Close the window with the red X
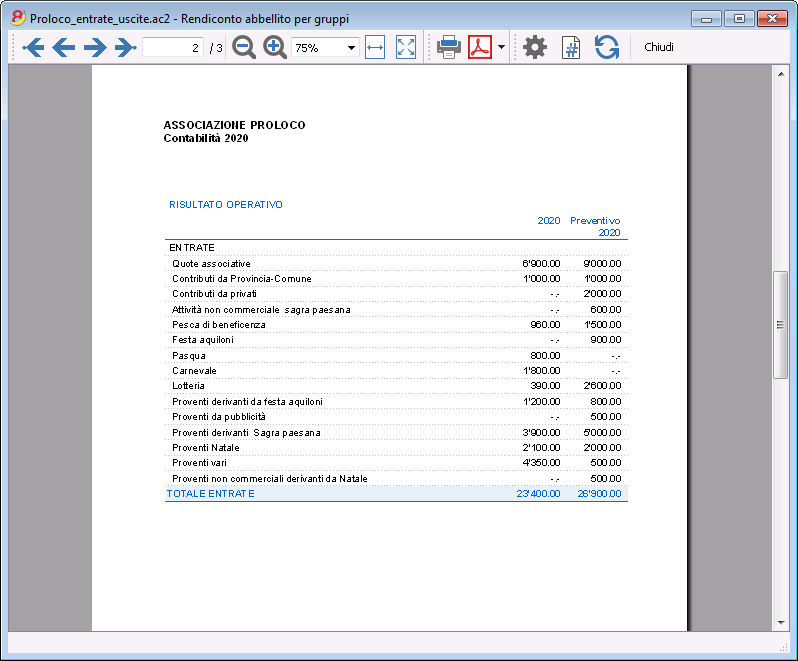 point(772,19)
